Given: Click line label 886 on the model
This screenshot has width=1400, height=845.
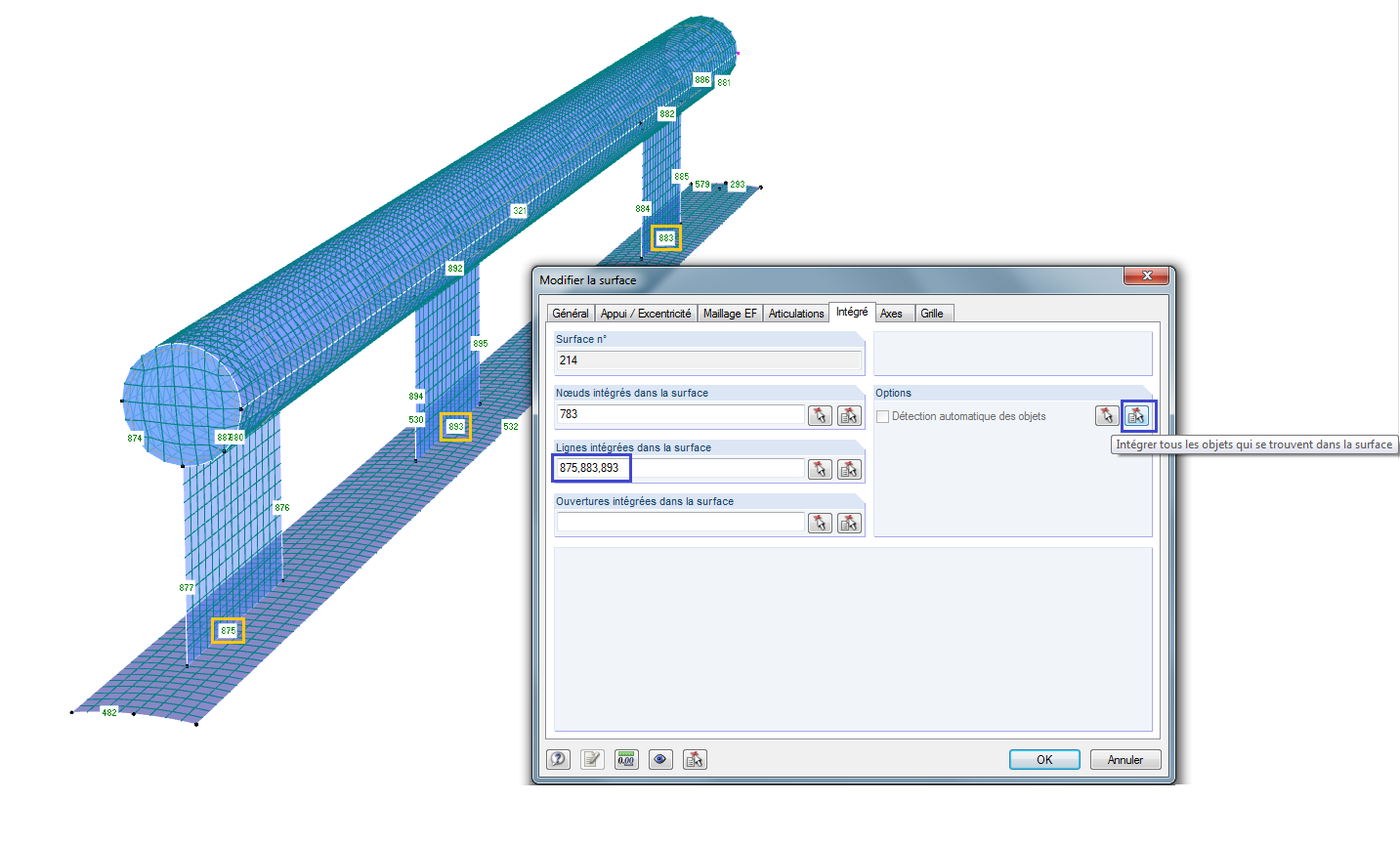Looking at the screenshot, I should [702, 80].
